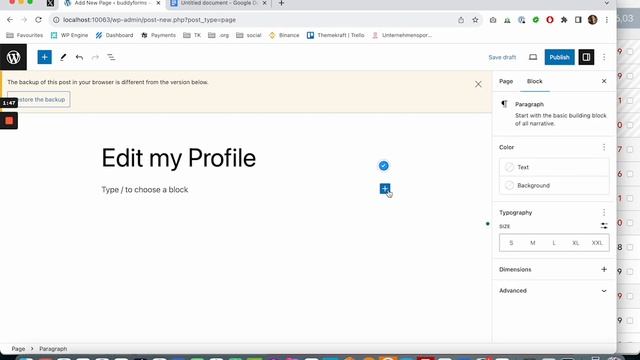Open the Themekraft Trello bookmark
Image resolution: width=640 pixels, height=360 pixels.
336,35
